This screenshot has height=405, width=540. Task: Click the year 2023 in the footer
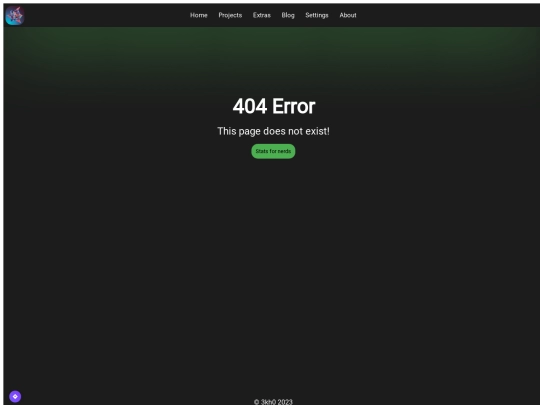[x=285, y=402]
